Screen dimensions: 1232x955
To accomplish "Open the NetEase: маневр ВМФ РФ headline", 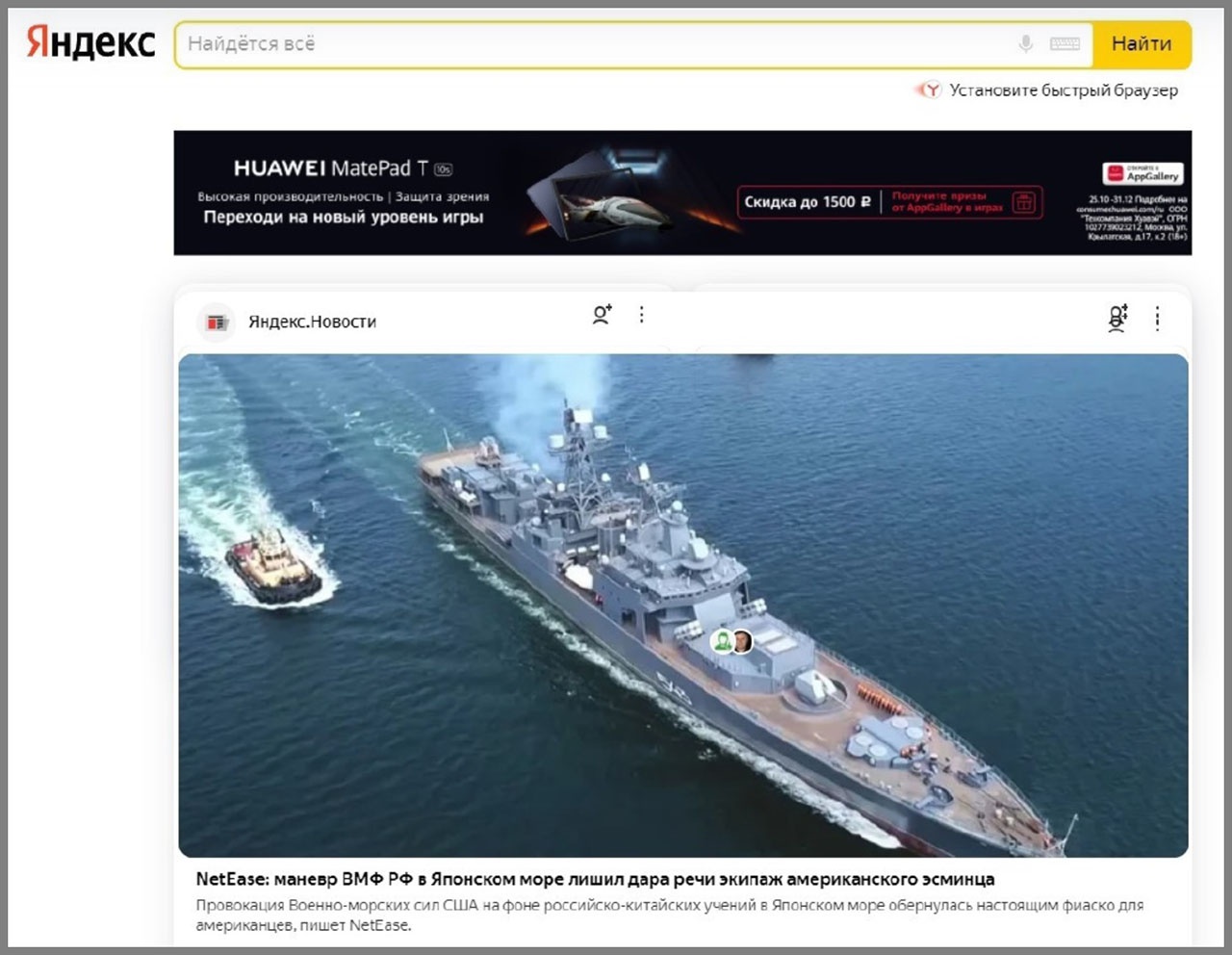I will [595, 879].
